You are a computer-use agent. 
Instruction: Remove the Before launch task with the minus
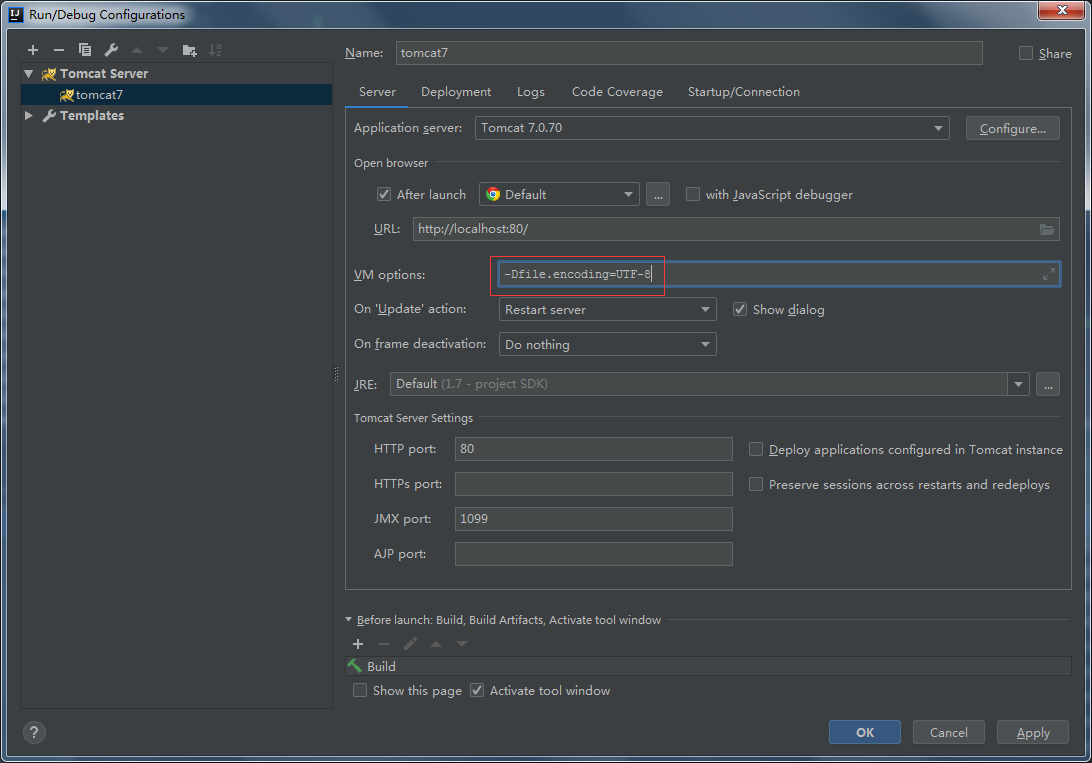(384, 644)
